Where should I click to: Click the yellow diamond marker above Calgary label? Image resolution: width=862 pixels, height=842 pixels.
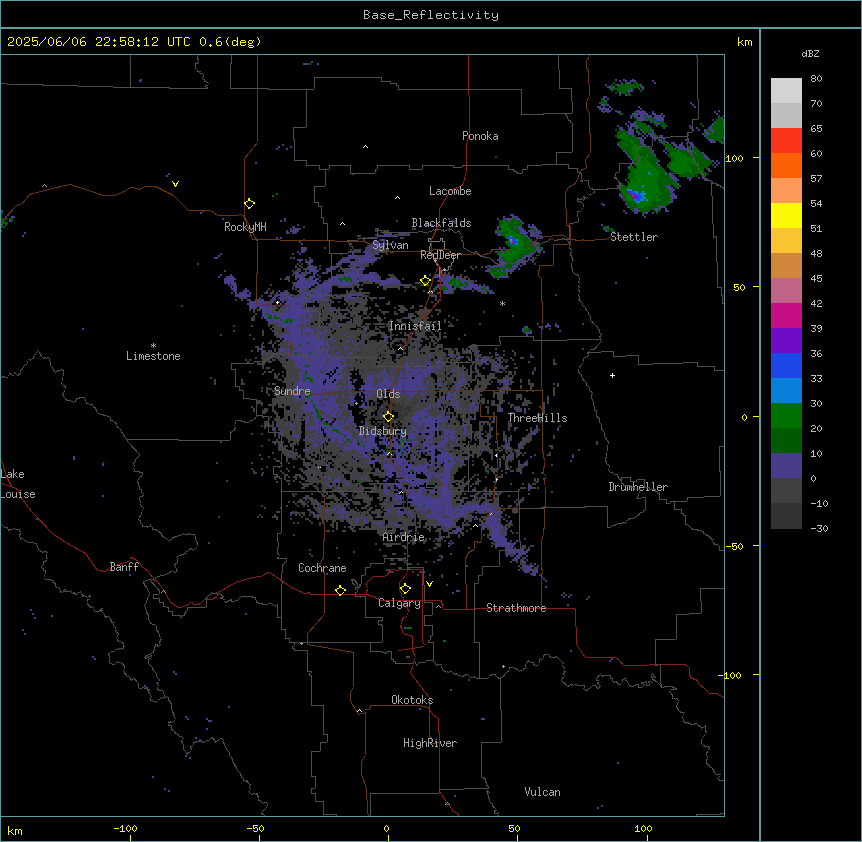click(405, 589)
